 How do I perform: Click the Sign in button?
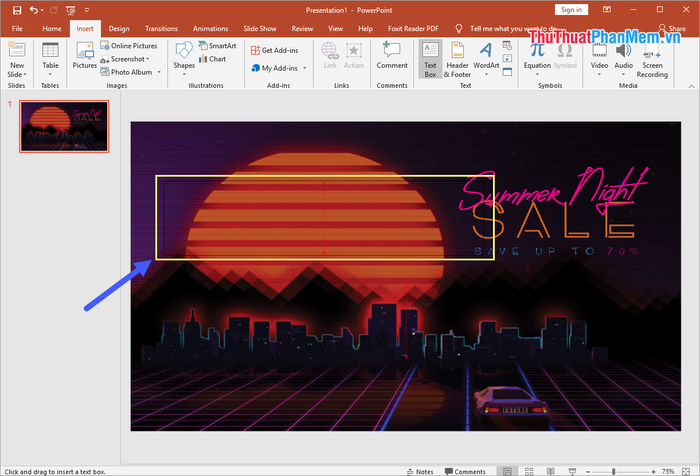tap(571, 9)
